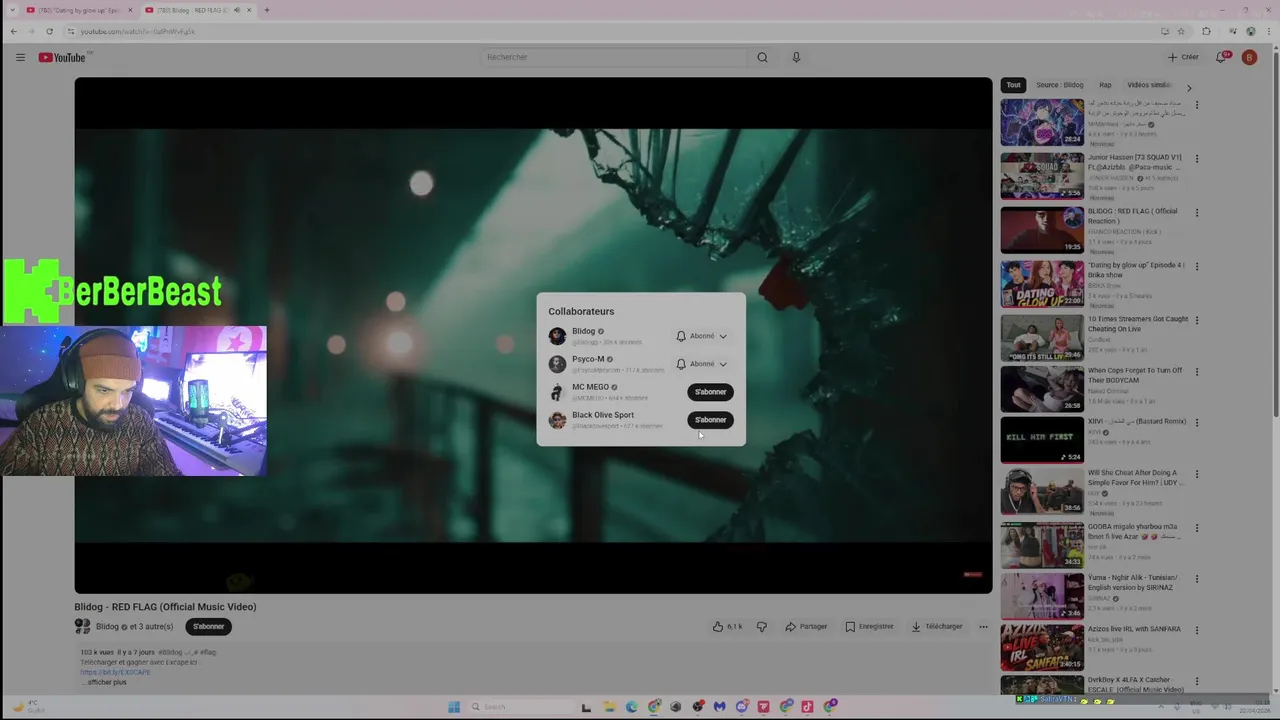The width and height of the screenshot is (1280, 720).
Task: Expand Psyco-M's Abonné notification dropdown
Action: [702, 364]
